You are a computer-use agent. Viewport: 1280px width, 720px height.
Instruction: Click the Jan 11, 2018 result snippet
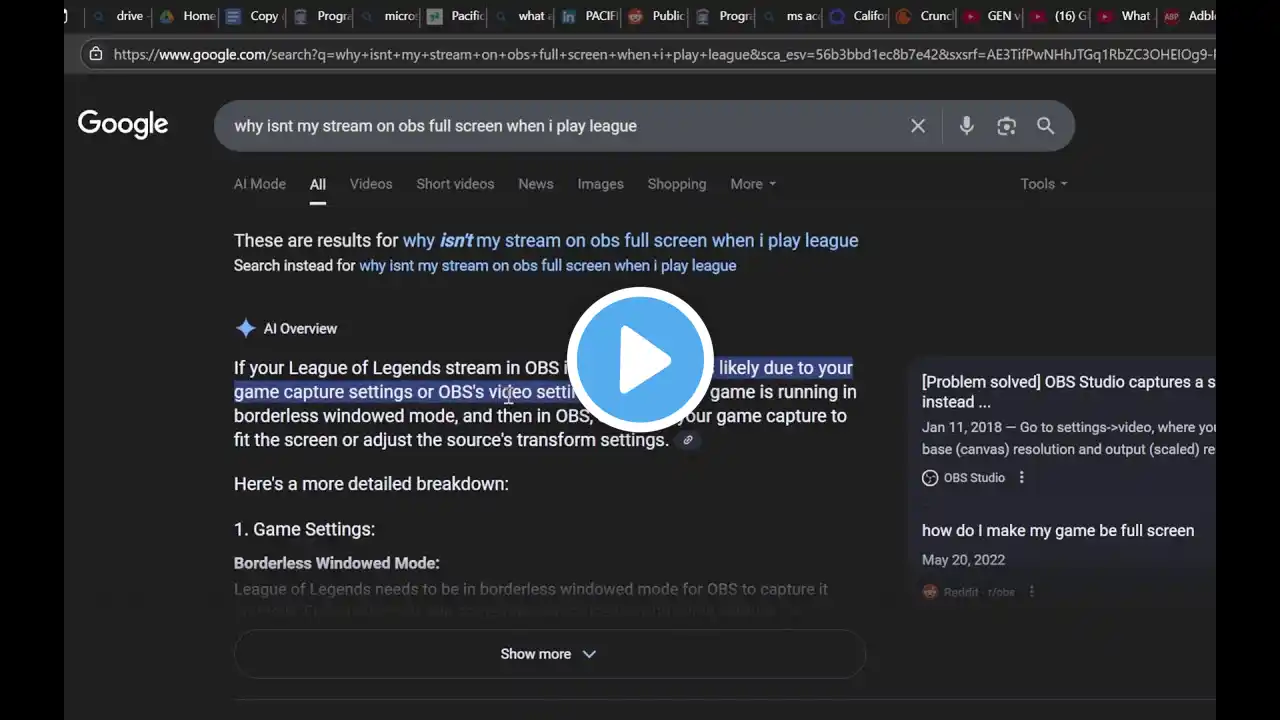(x=1068, y=438)
